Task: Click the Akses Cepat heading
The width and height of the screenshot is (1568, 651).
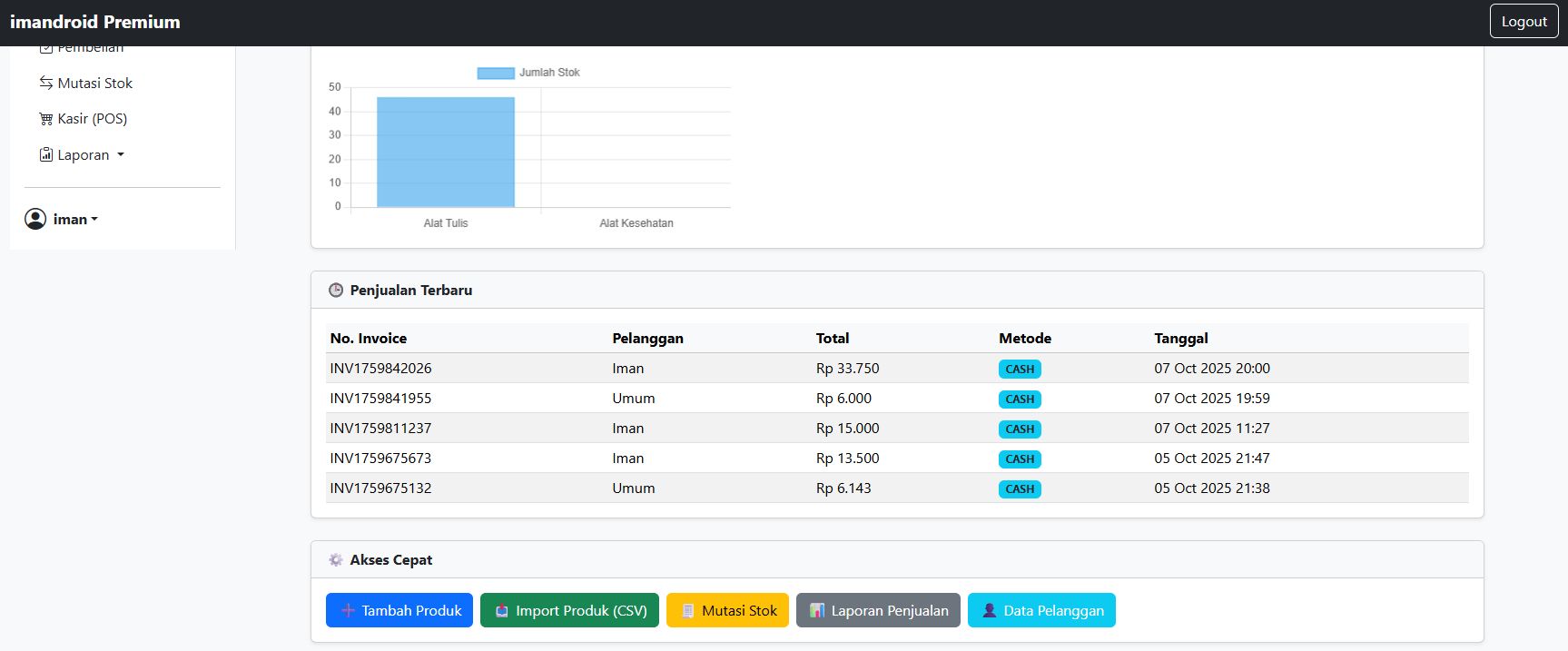Action: coord(391,560)
